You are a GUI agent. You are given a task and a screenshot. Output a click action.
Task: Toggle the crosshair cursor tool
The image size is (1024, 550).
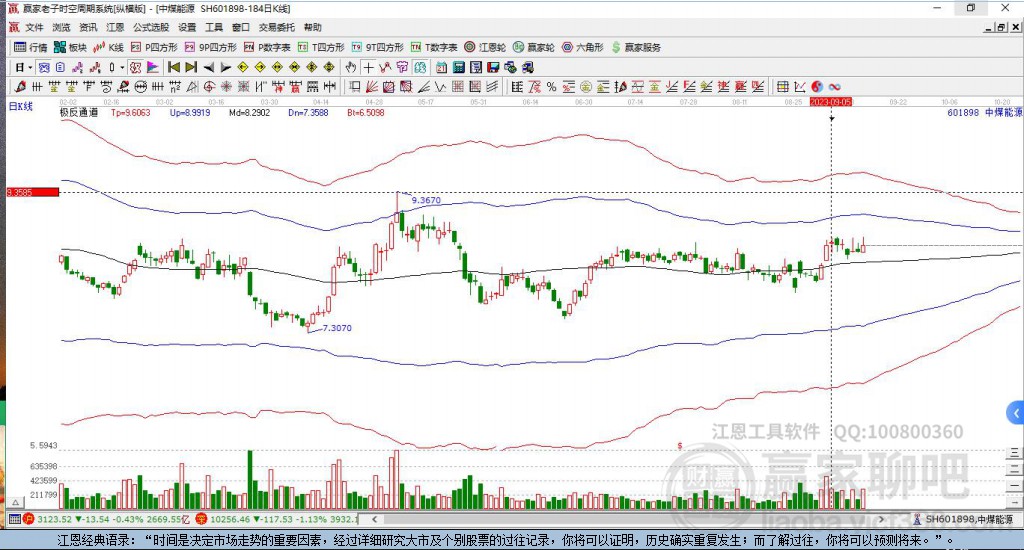368,67
